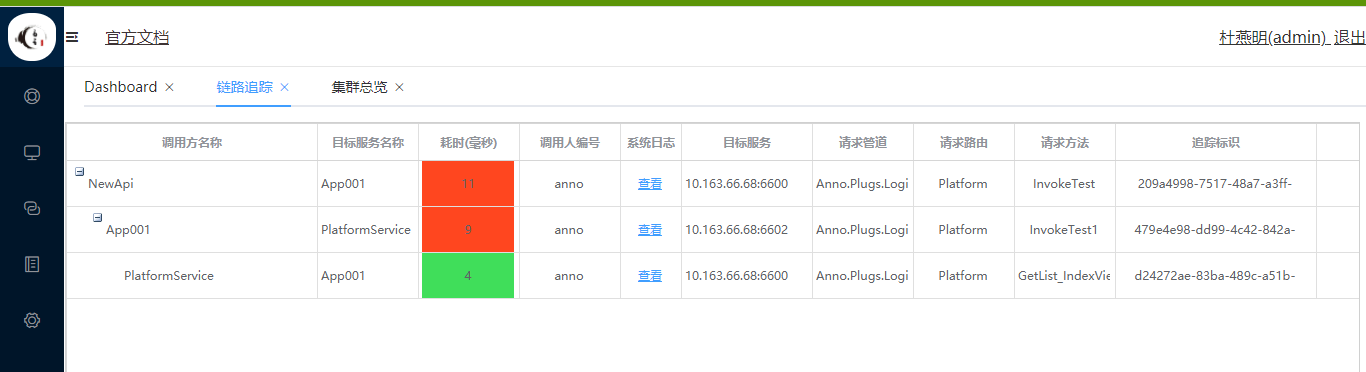The image size is (1366, 372).
Task: Click the 追踪标识 column header
Action: click(x=1216, y=143)
